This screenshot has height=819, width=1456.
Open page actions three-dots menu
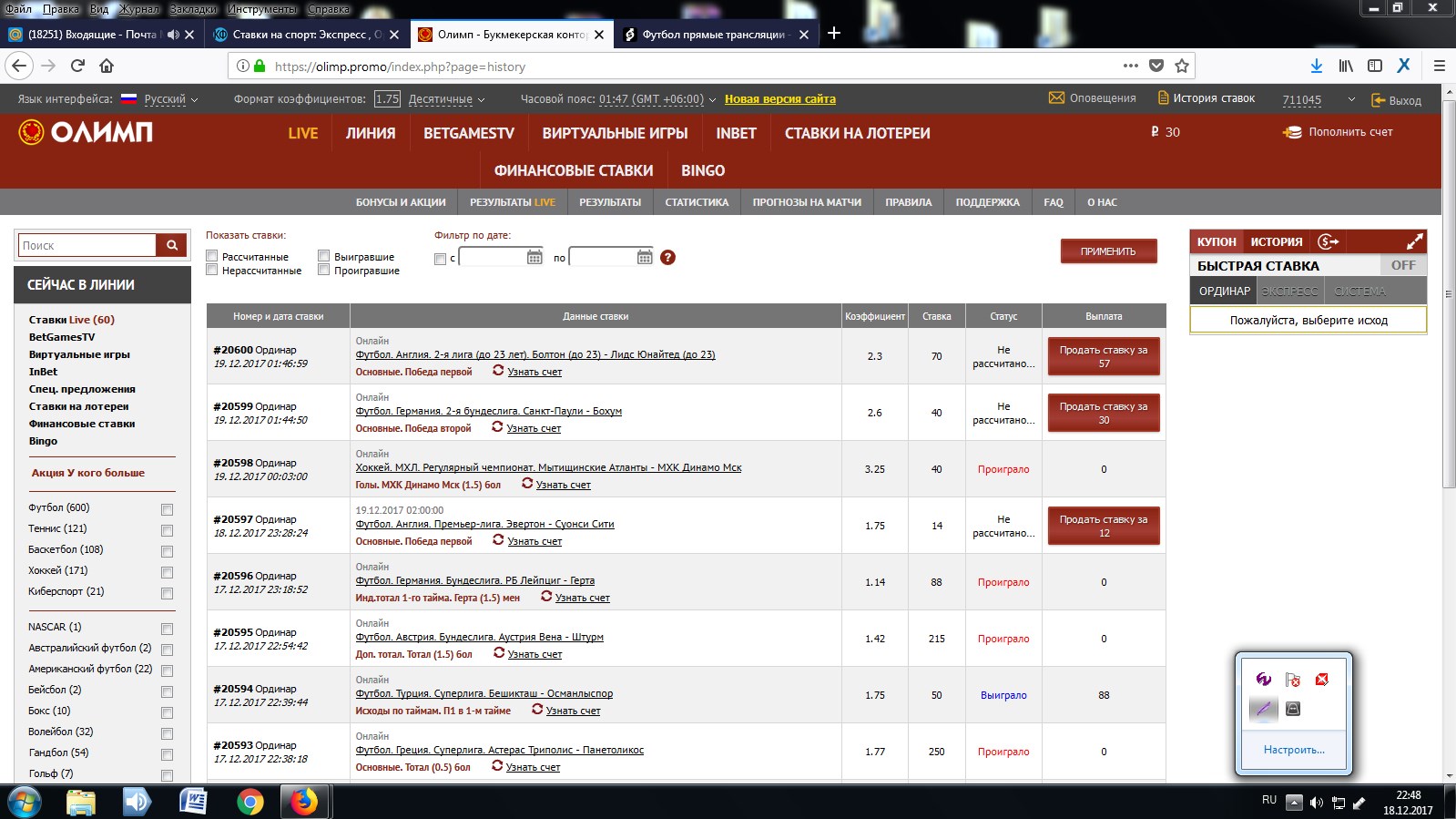1131,66
